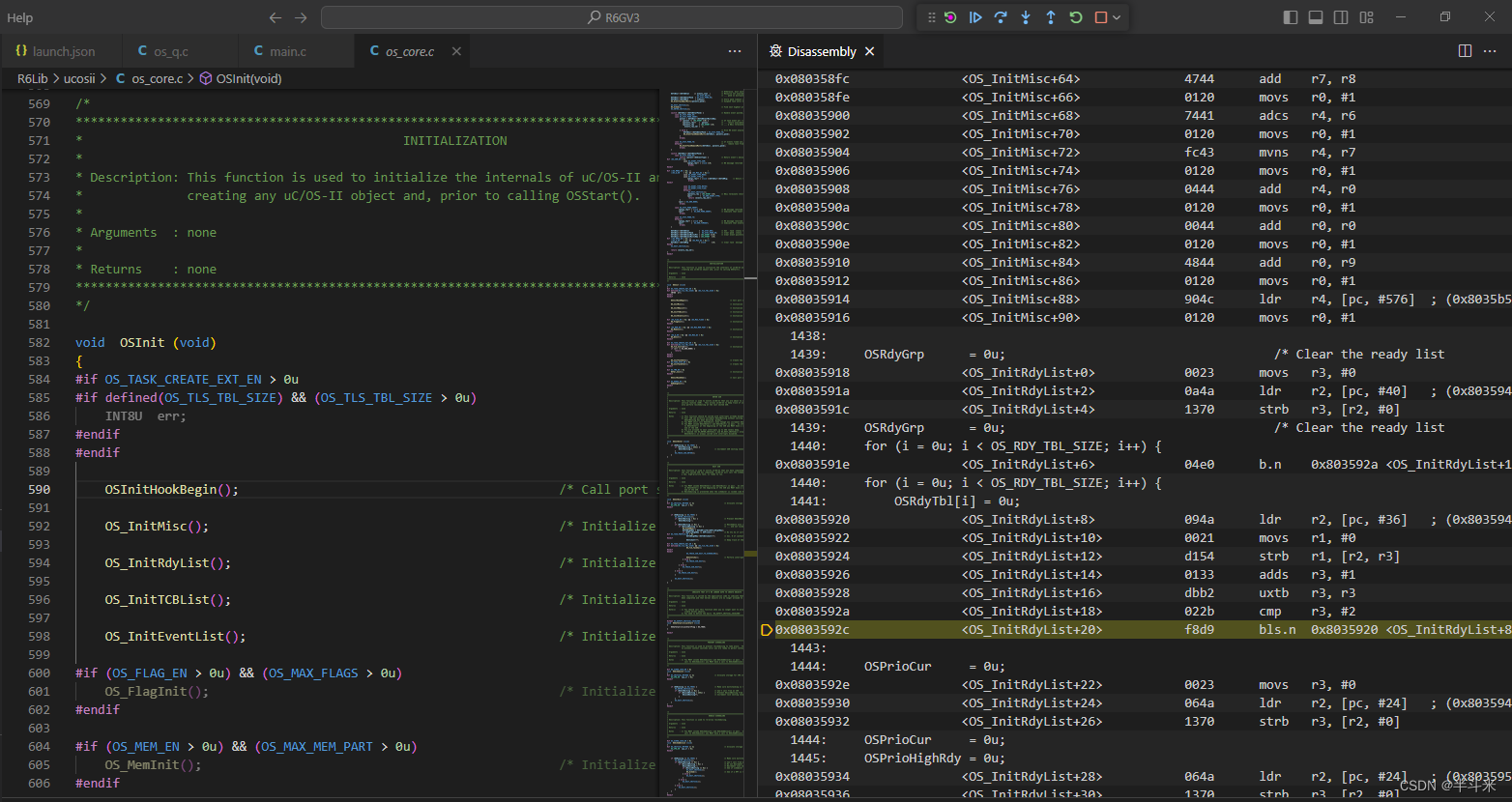Click the OS_InitMisc(); call
1512x802 pixels.
(157, 526)
